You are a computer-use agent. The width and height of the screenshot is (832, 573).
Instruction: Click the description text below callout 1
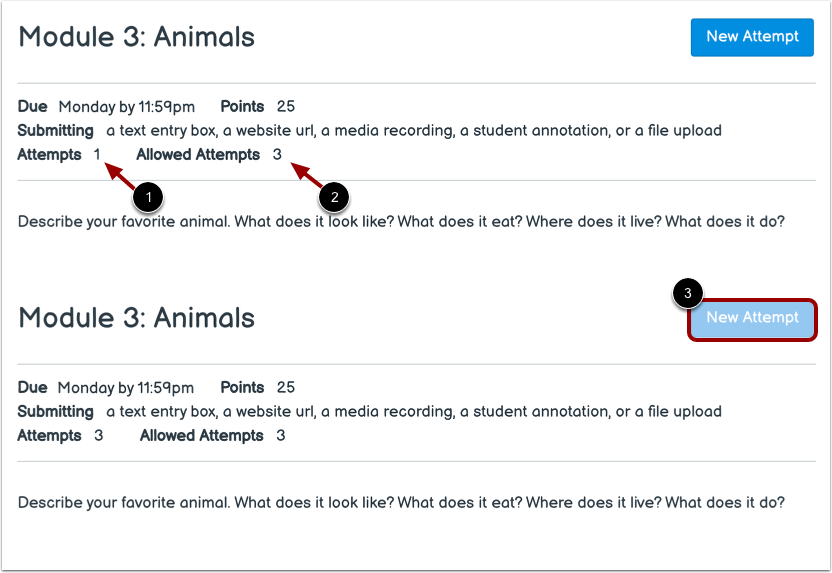click(400, 221)
